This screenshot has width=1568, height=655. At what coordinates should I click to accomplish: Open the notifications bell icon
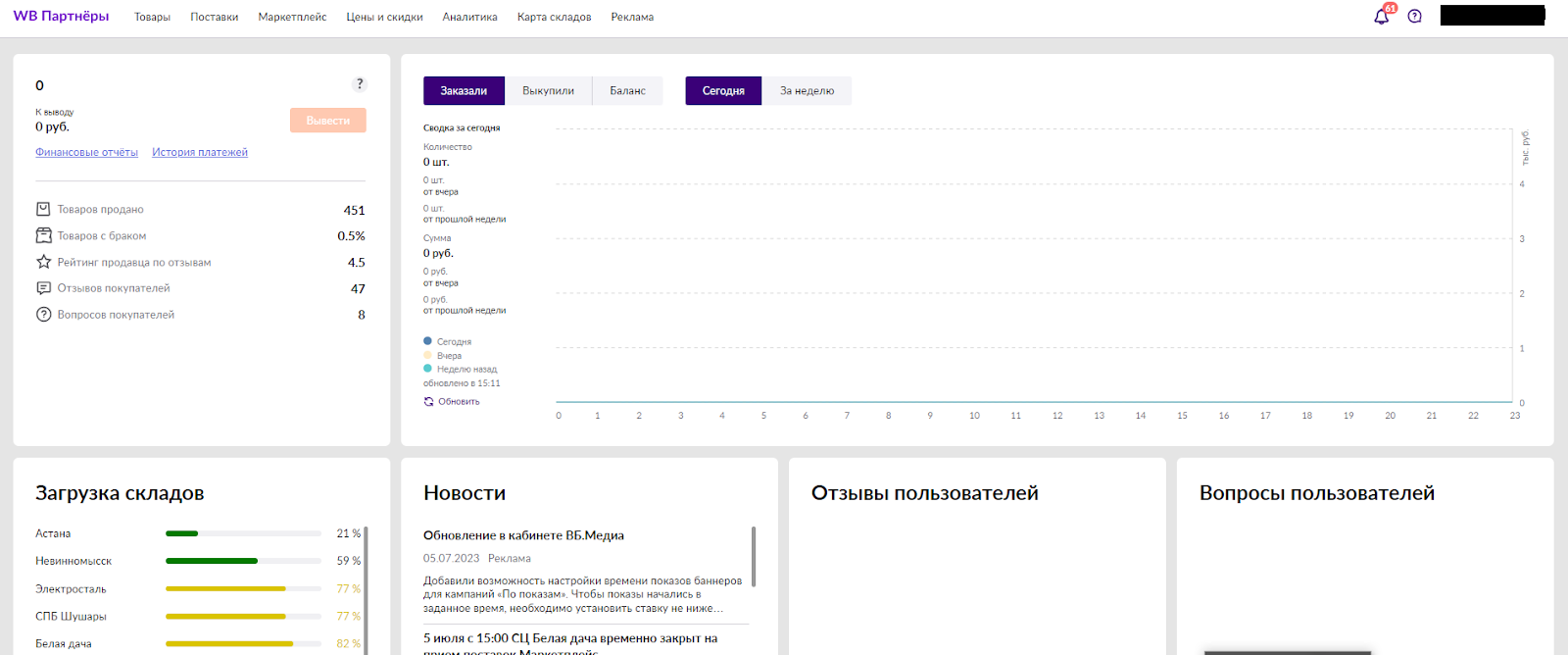[1382, 16]
